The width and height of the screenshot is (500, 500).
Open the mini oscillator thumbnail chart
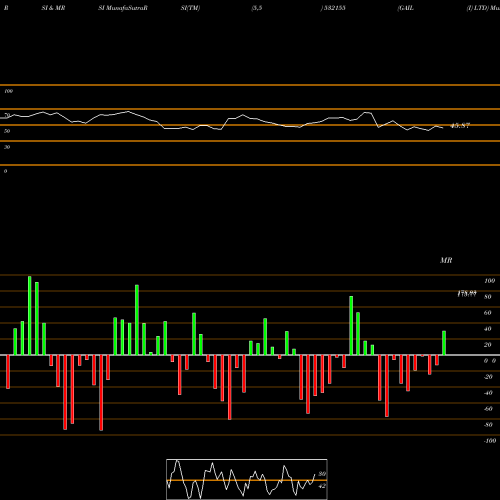tap(247, 479)
